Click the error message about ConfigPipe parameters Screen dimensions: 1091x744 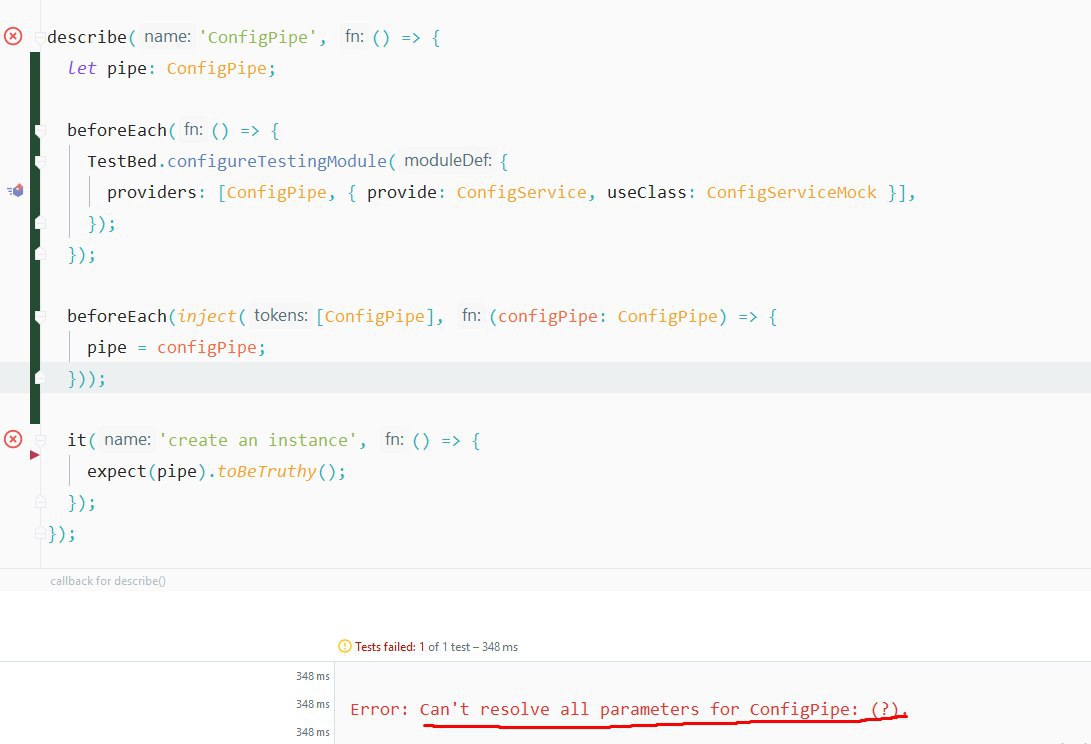629,709
